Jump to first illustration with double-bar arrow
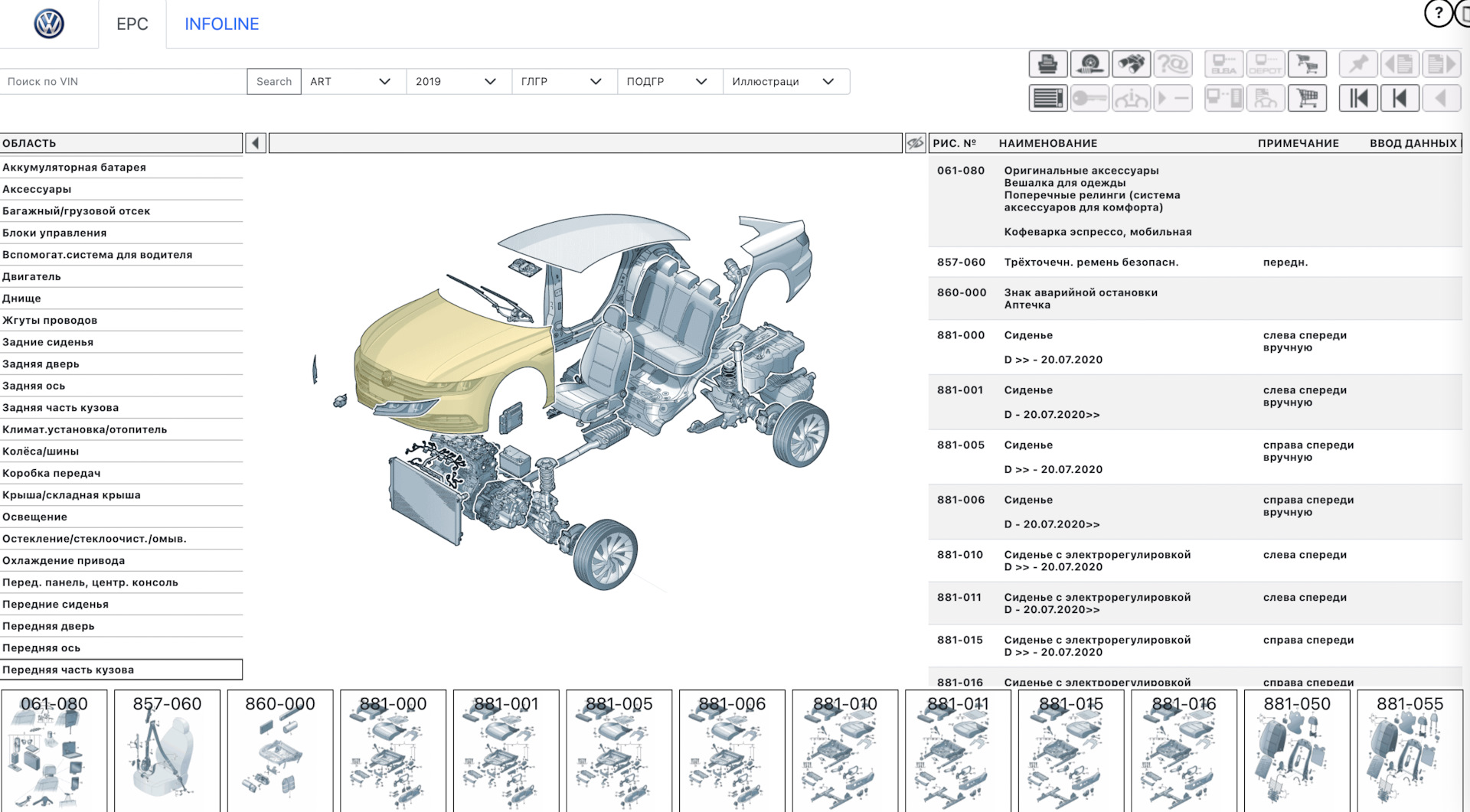The height and width of the screenshot is (812, 1470). coord(1358,99)
